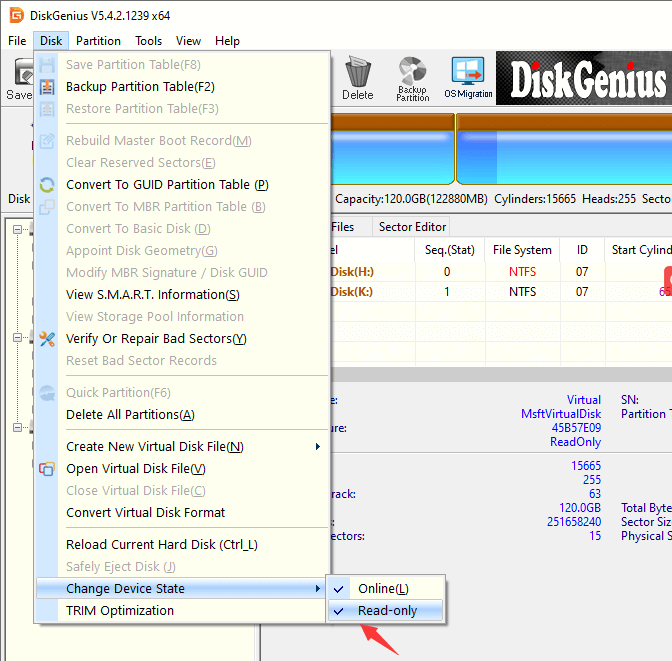Select the right blue partition bar in disk map

(565, 148)
